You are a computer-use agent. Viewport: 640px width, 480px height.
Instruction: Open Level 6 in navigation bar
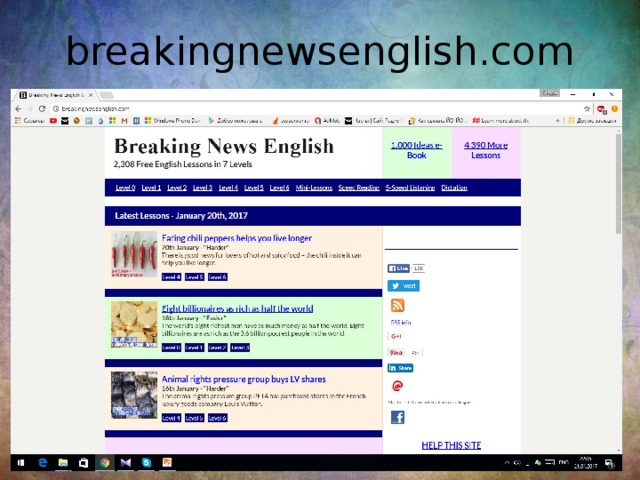point(280,188)
